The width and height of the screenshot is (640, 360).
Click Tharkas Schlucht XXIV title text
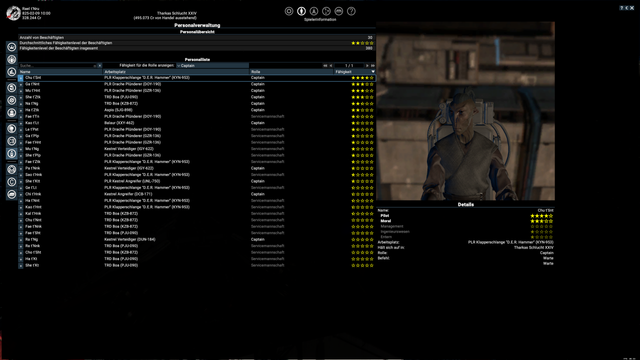coord(177,13)
